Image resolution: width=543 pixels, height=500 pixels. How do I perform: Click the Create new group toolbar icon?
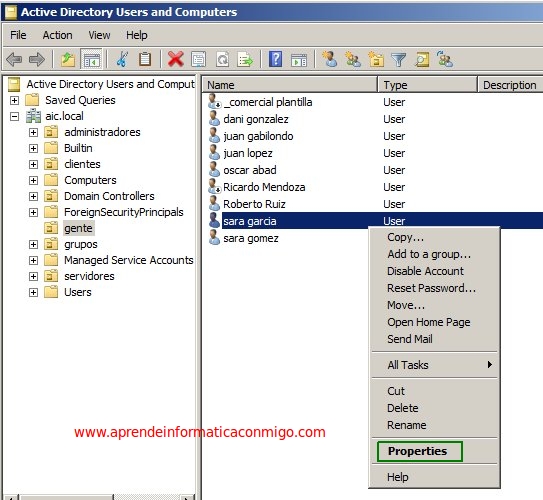click(x=353, y=59)
